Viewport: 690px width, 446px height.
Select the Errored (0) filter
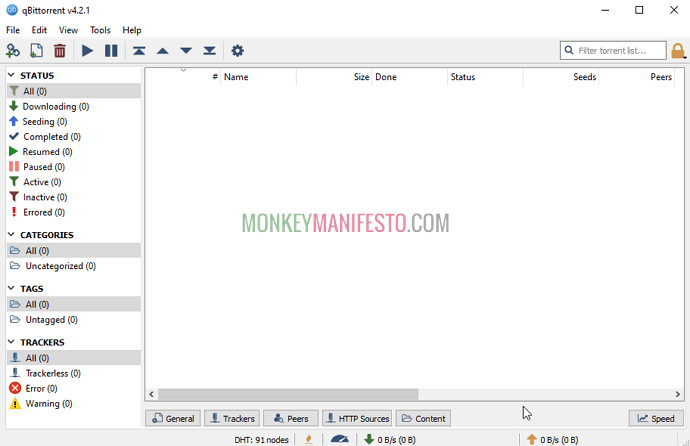tap(74, 212)
